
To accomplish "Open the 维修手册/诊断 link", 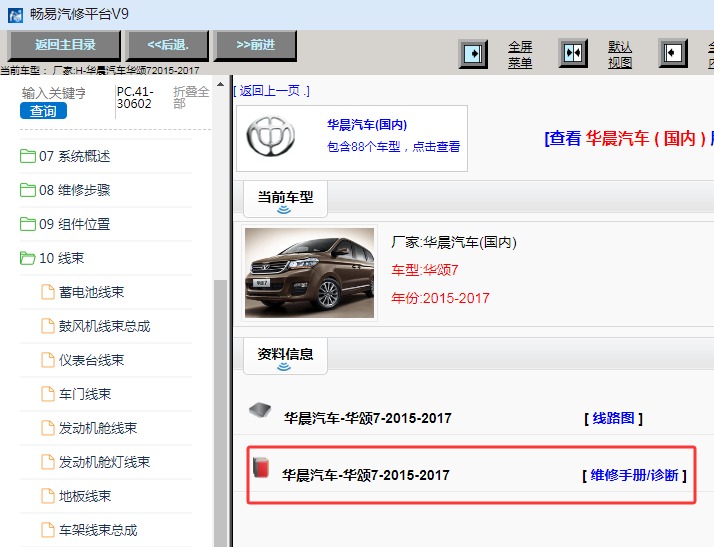I will pos(634,475).
